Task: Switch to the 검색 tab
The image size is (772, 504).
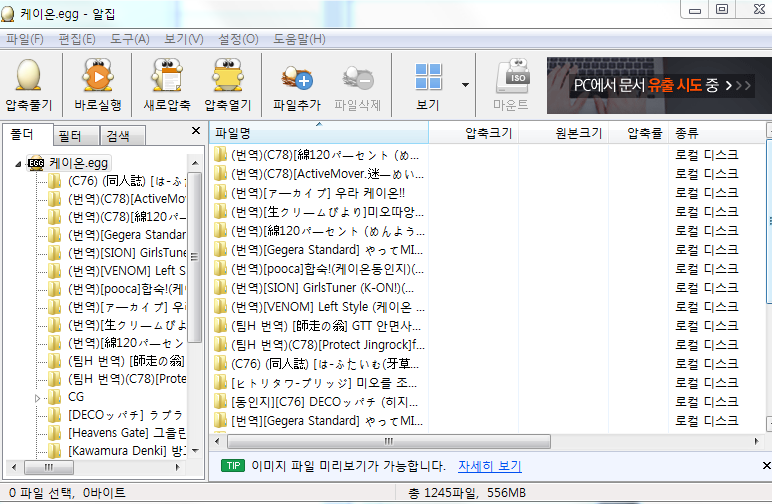Action: coord(117,136)
